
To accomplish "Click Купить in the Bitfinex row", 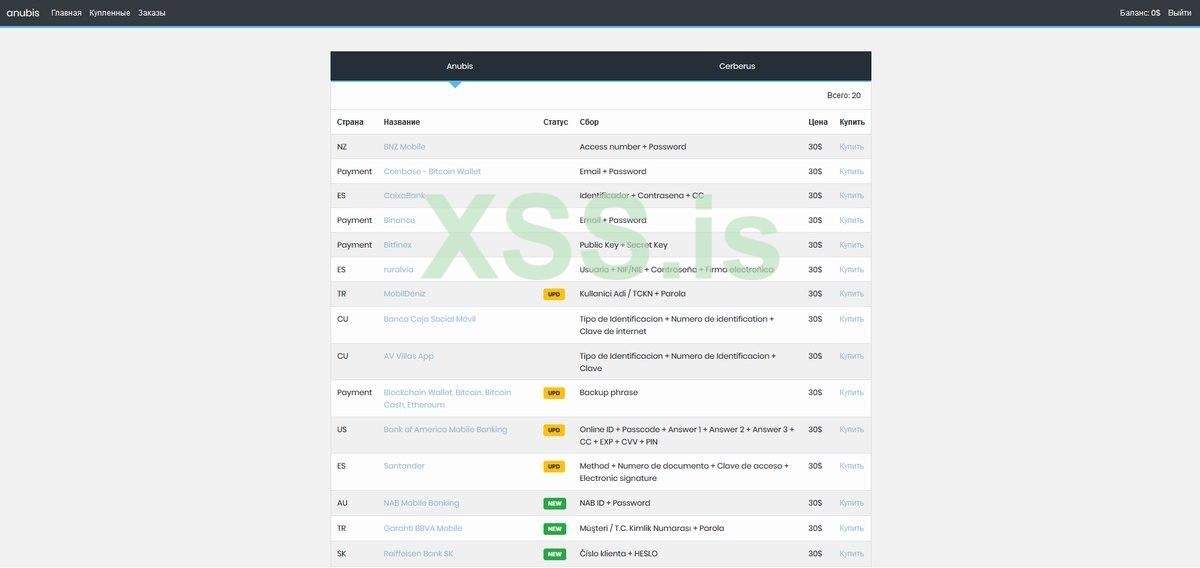I will 851,245.
